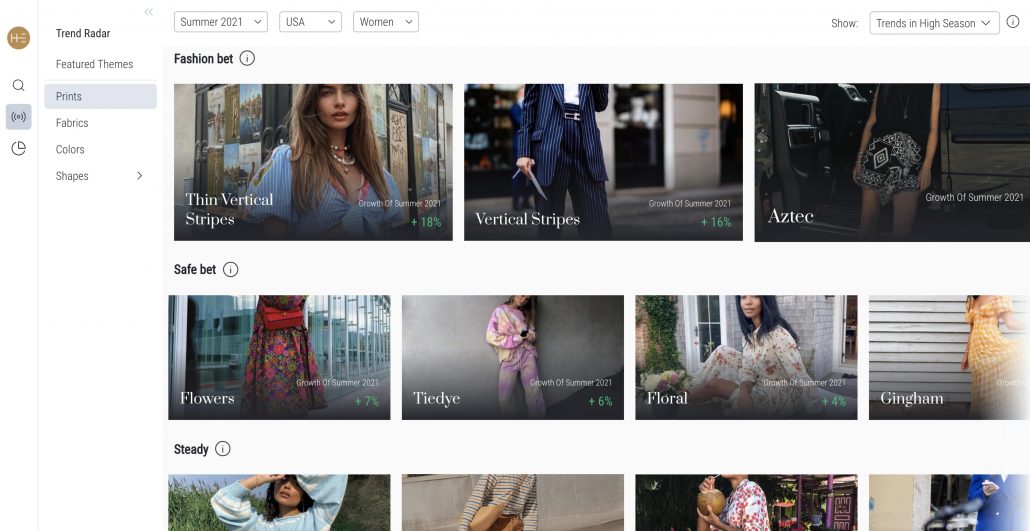
Task: Open first Steady card with blue sweater
Action: coord(279,503)
